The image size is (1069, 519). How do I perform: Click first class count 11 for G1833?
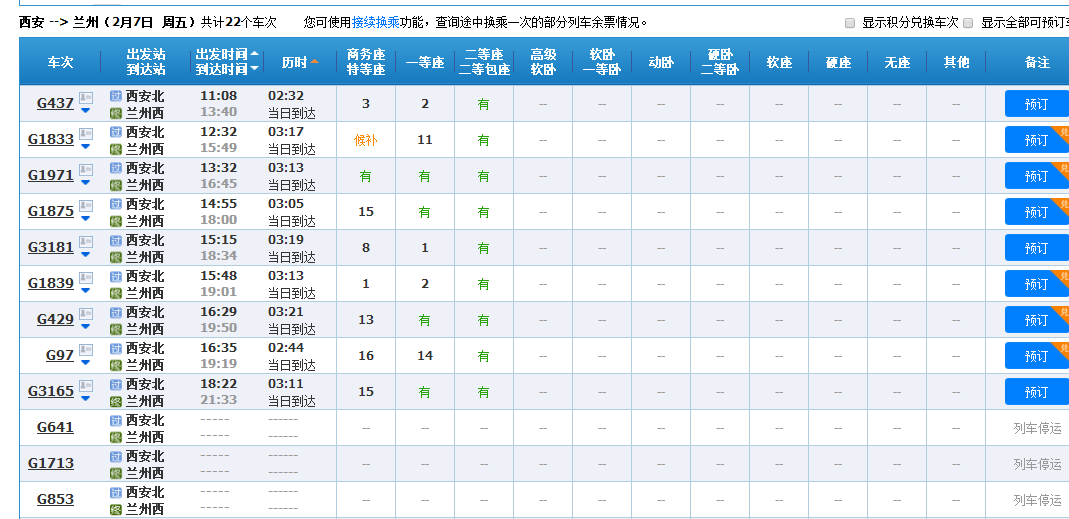coord(425,140)
